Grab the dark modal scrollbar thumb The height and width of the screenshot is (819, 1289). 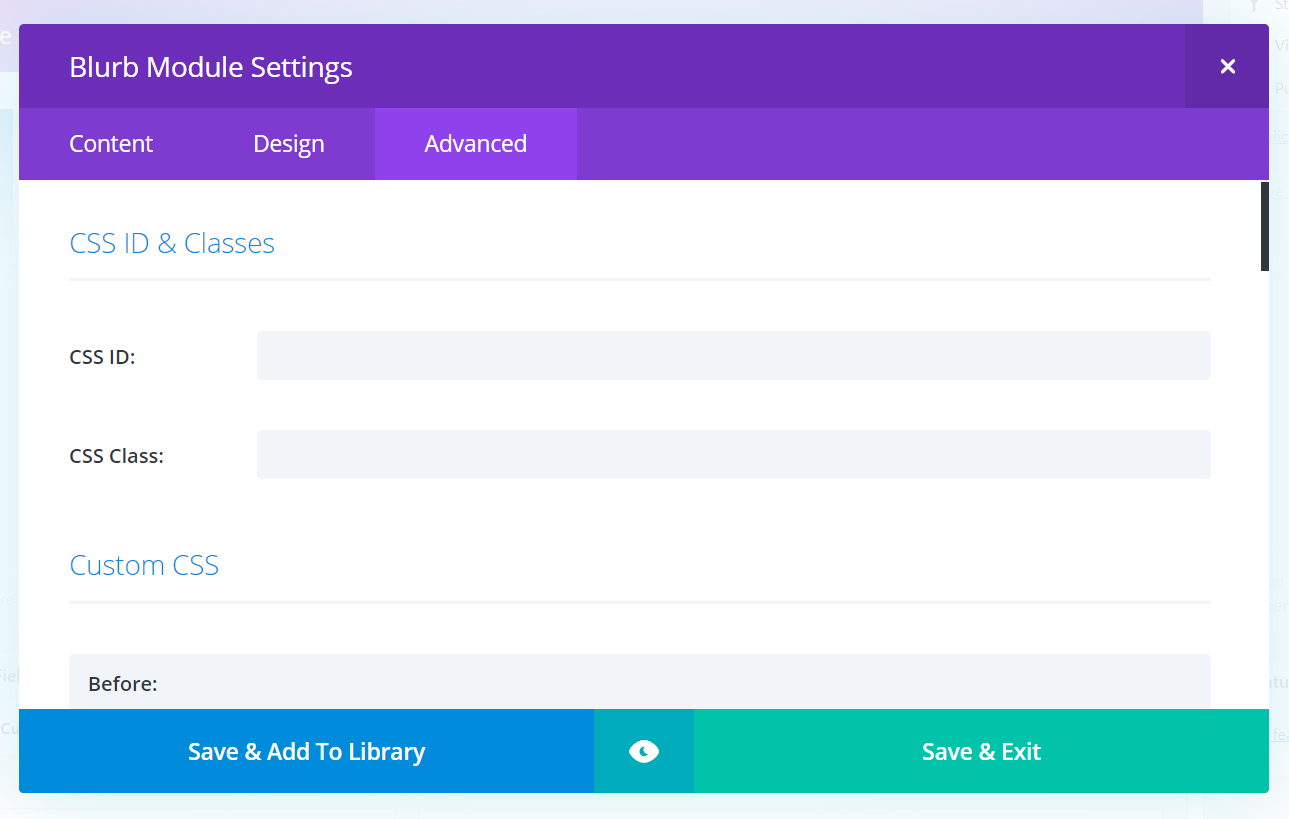coord(1265,226)
